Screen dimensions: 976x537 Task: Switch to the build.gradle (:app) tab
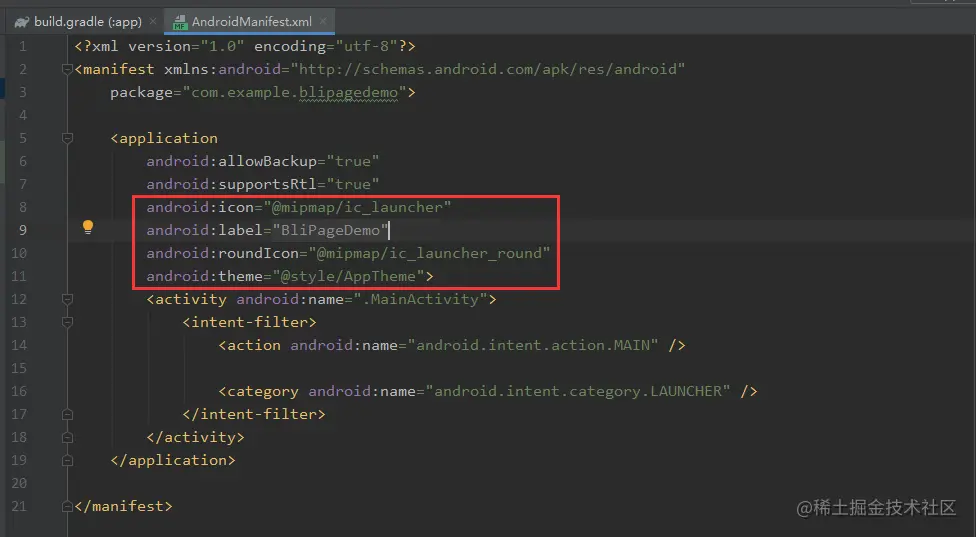87,22
